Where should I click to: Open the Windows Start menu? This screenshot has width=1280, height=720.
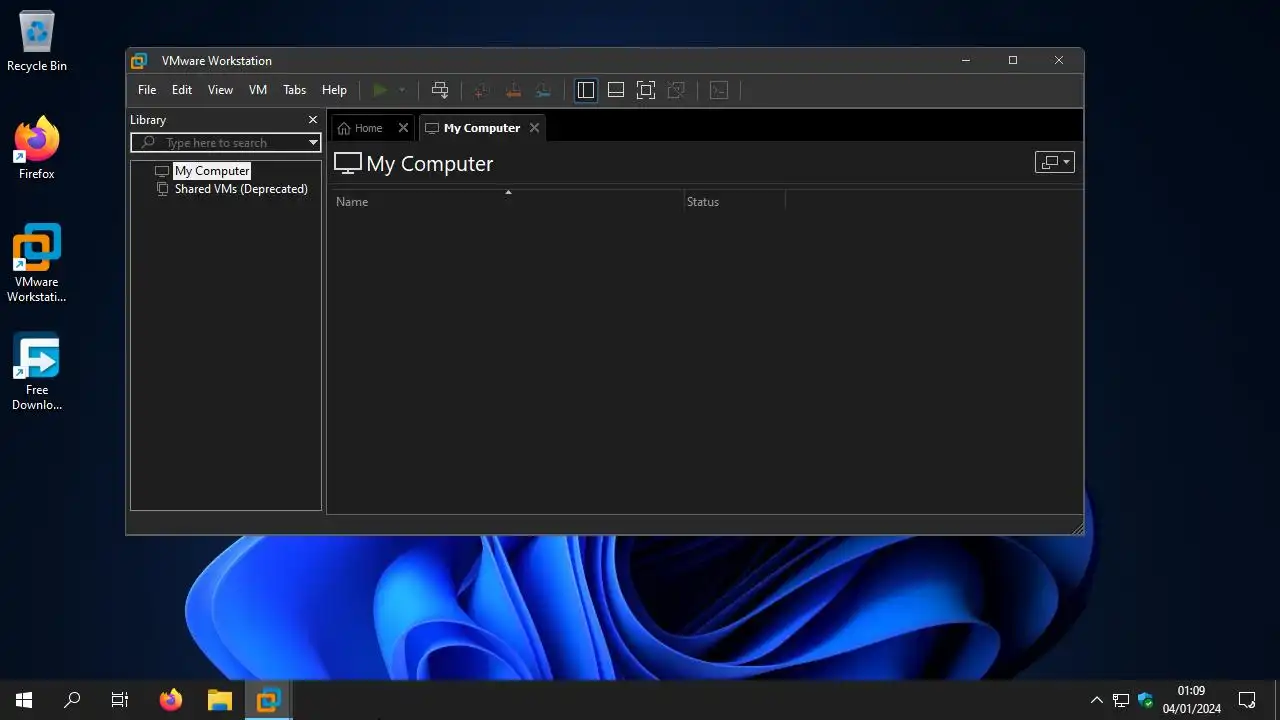pos(24,700)
